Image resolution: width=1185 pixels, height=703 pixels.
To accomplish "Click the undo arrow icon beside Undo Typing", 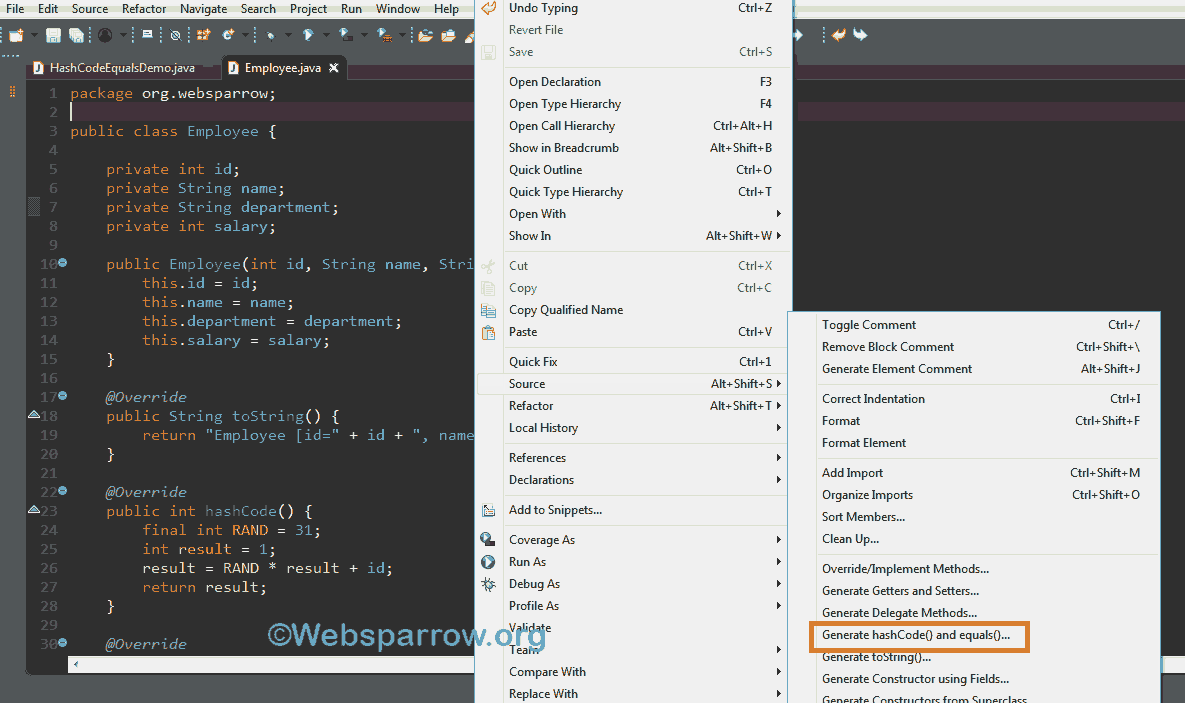I will 489,8.
